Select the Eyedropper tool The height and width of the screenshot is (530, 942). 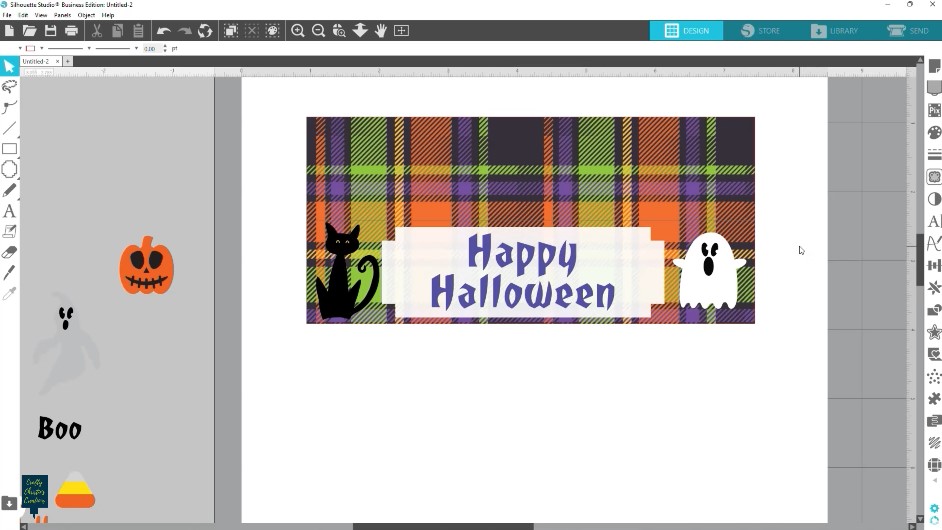click(9, 294)
